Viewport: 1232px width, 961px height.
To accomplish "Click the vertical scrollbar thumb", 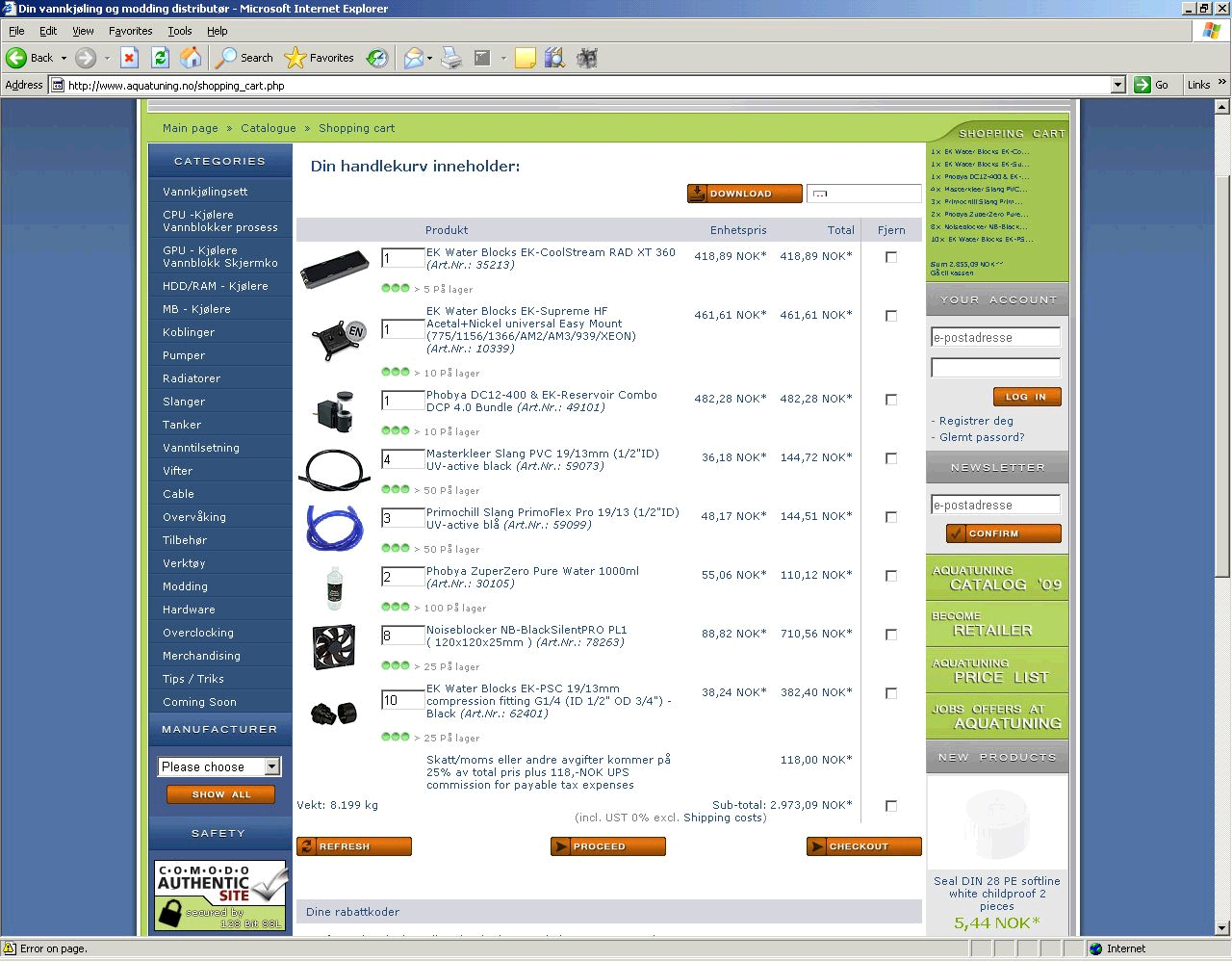I will pyautogui.click(x=1222, y=376).
